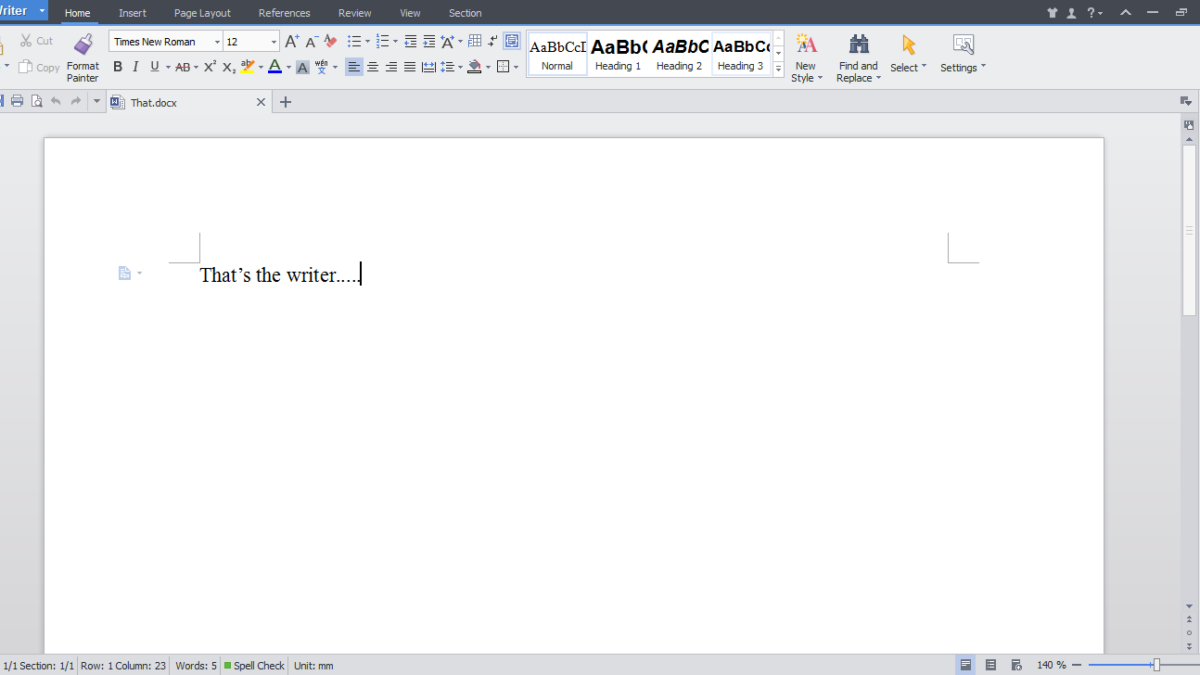Open Find and Replace
The image size is (1200, 675).
click(858, 57)
